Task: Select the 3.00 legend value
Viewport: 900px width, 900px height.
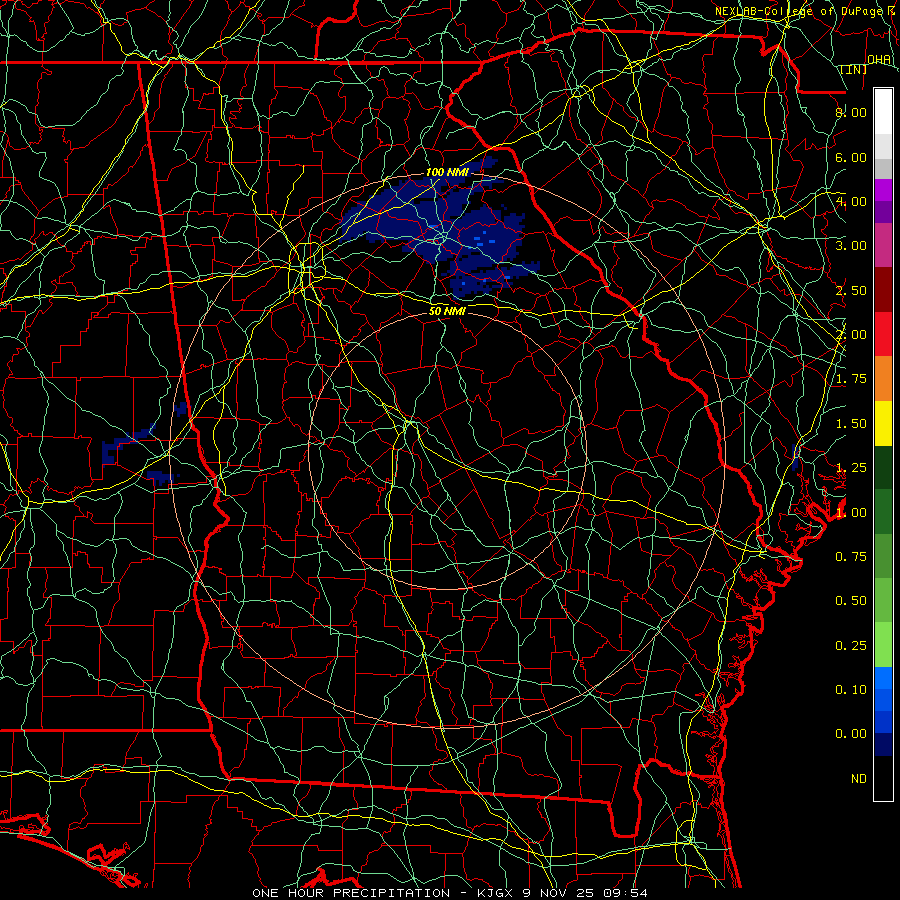Action: tap(851, 246)
